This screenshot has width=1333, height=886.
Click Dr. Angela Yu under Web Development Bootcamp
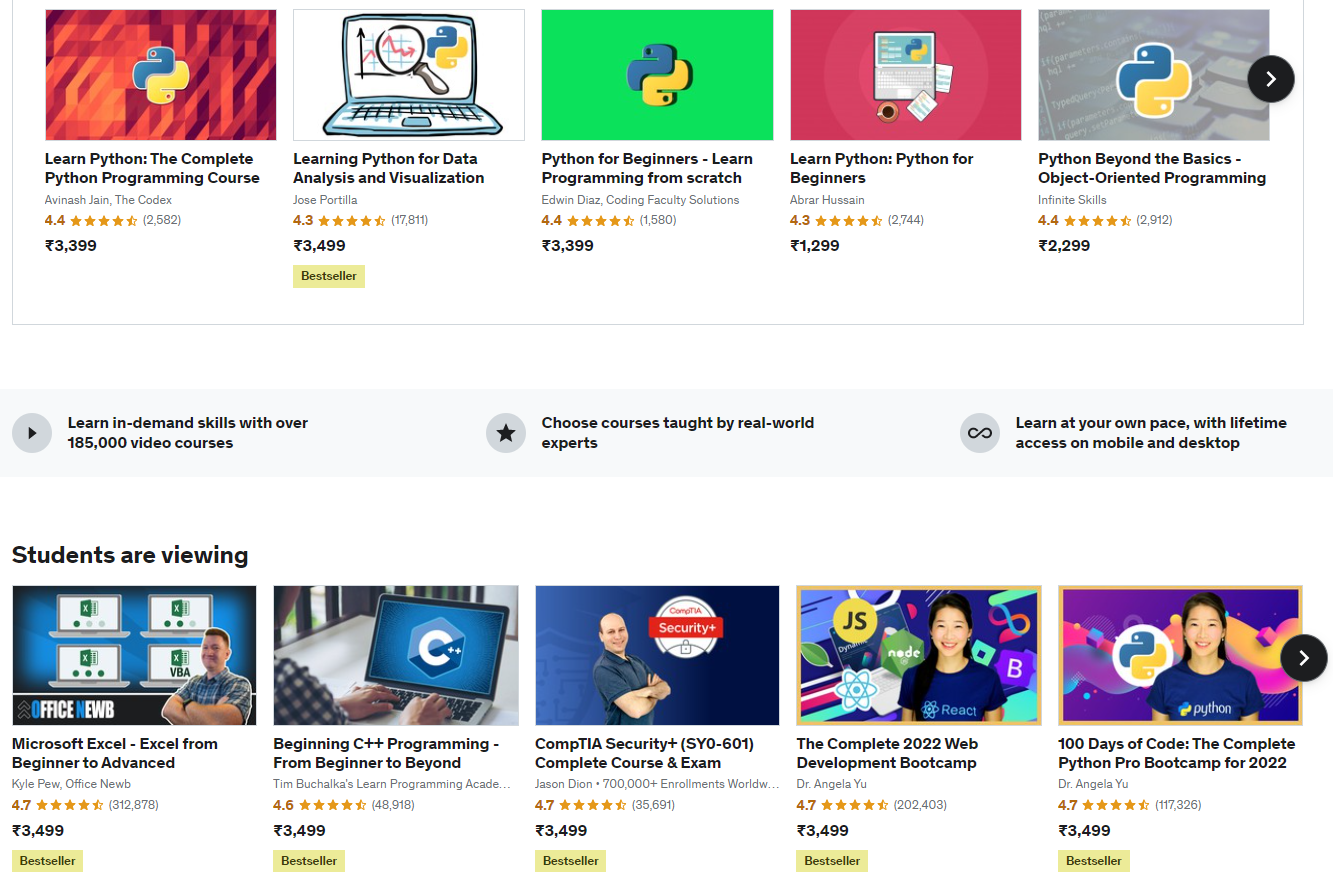point(831,784)
